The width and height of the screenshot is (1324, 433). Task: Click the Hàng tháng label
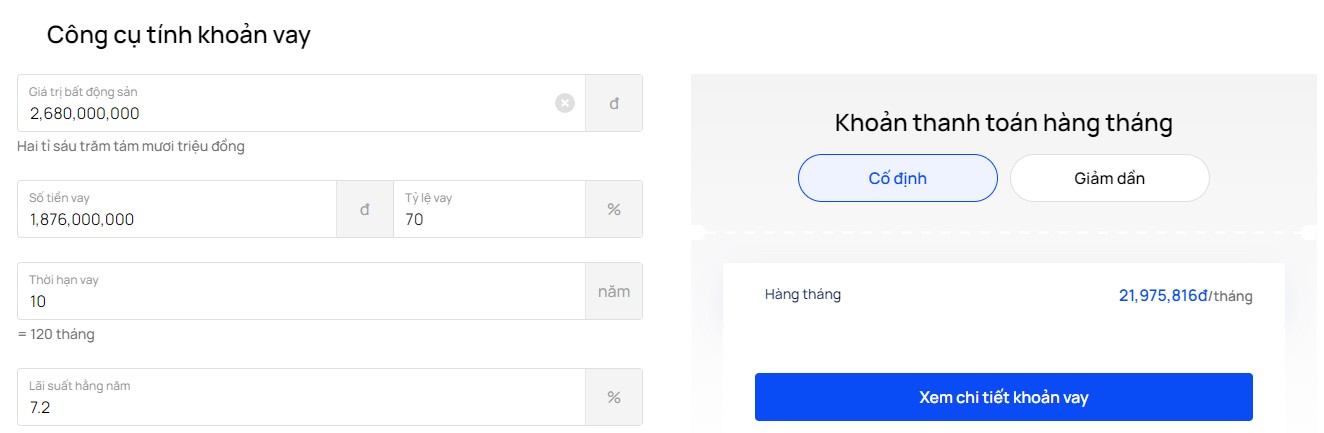point(803,295)
